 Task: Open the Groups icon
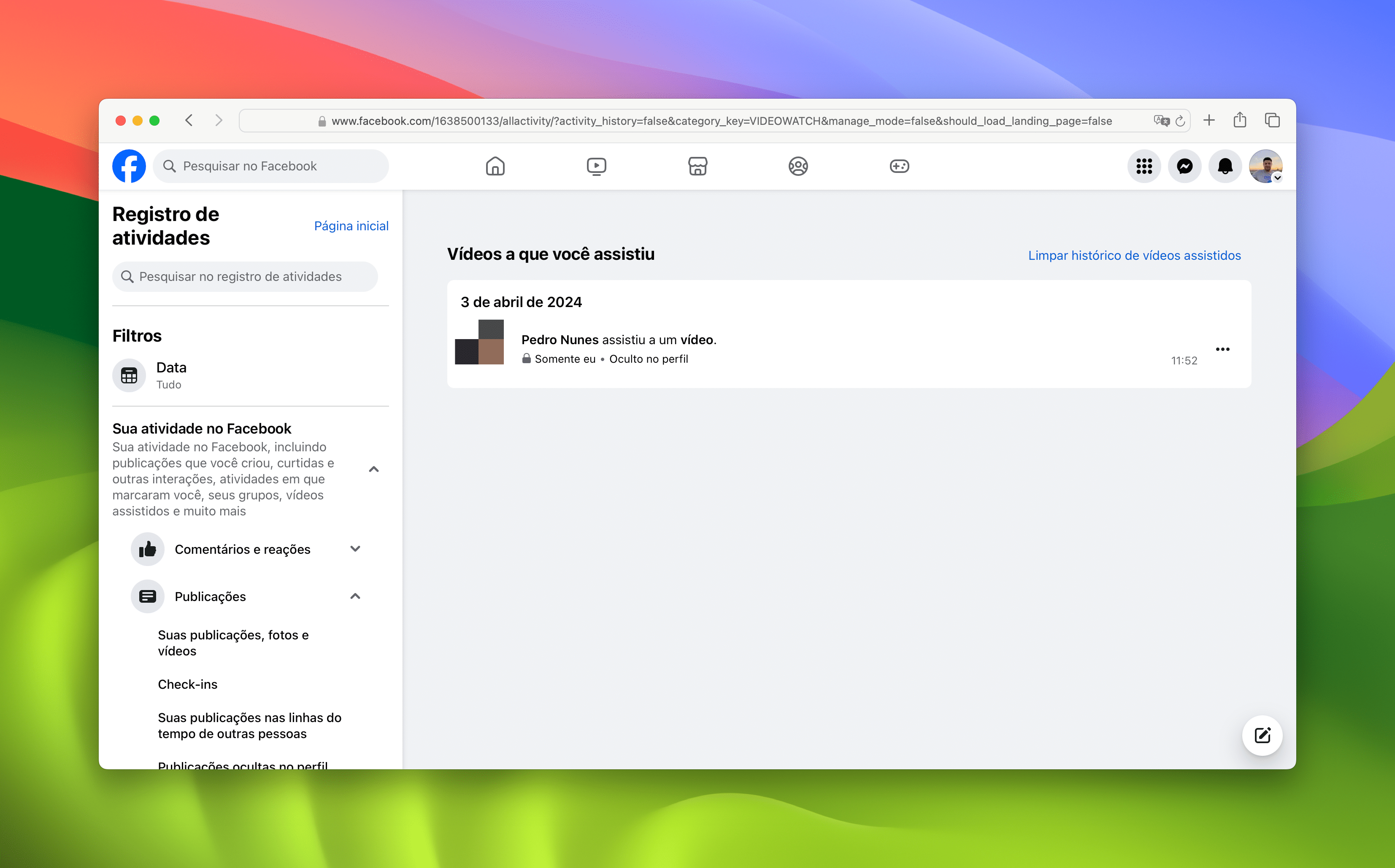coord(798,166)
